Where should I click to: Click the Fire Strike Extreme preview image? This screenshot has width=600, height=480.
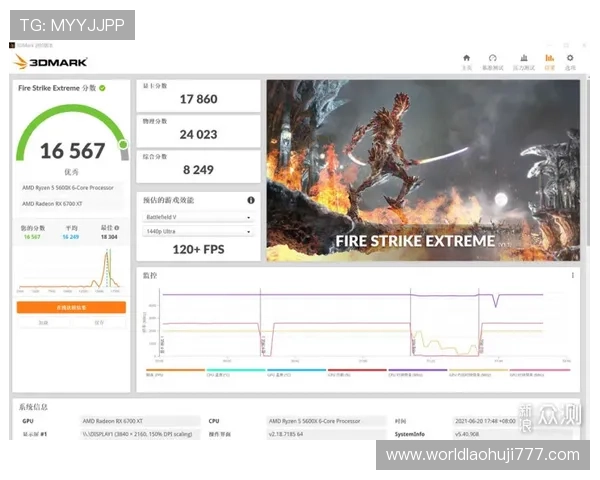pos(422,170)
